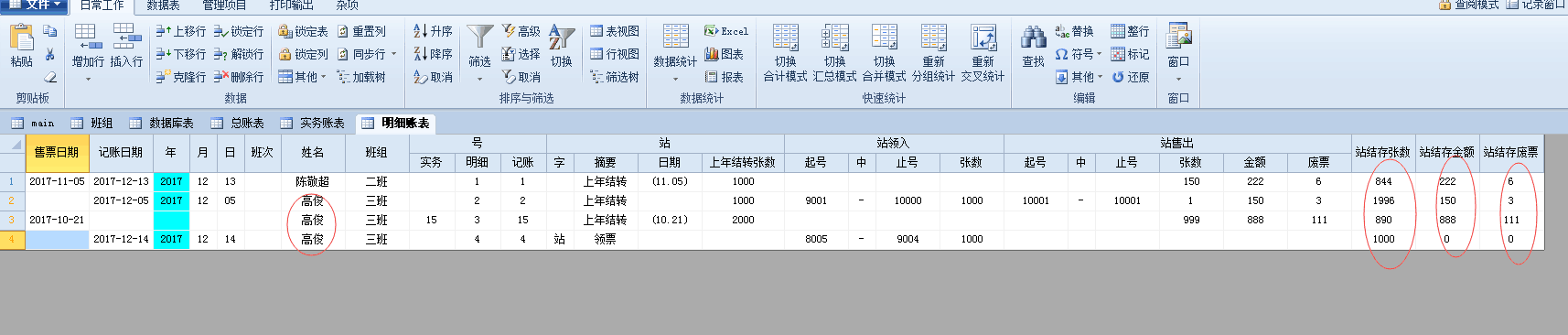
Task: Click the scissors cut icon
Action: point(50,54)
